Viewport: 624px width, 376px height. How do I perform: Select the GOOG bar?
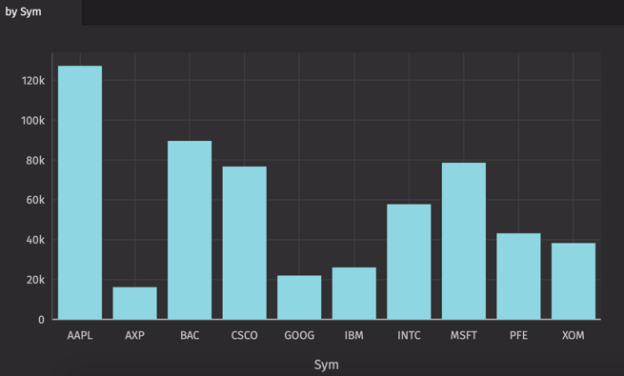pyautogui.click(x=299, y=297)
